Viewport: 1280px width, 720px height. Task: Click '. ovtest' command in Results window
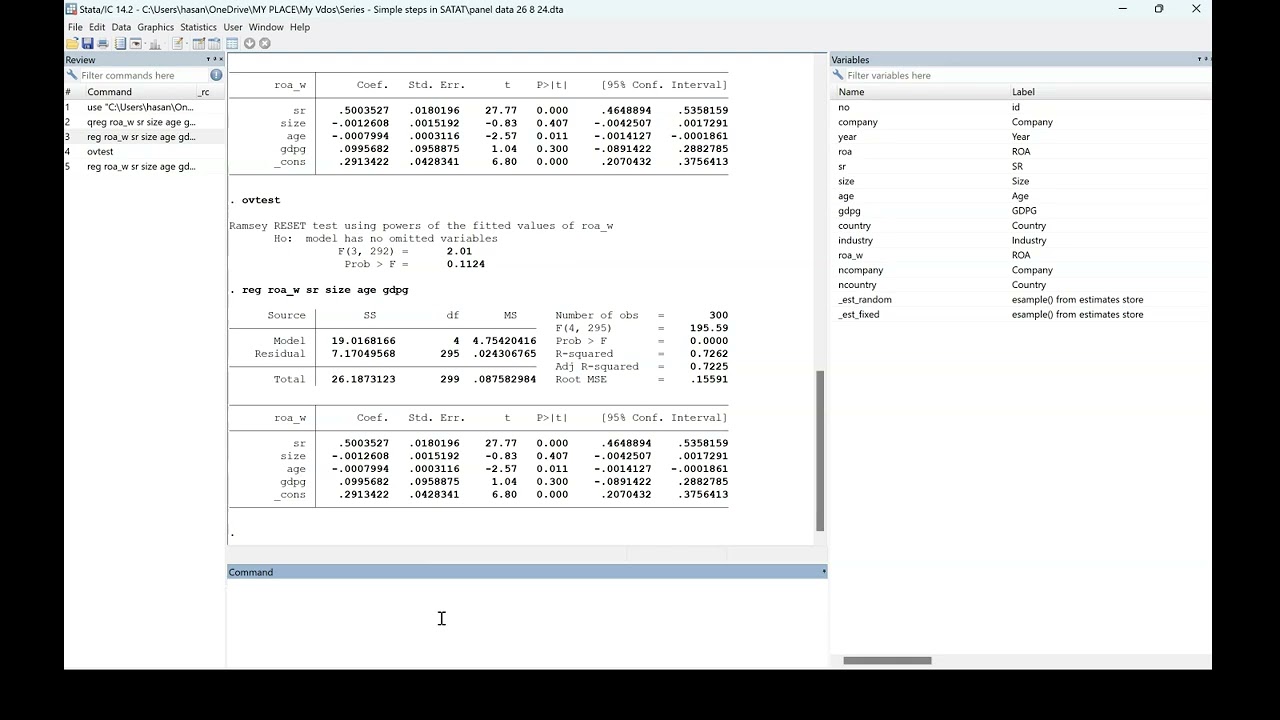(255, 200)
